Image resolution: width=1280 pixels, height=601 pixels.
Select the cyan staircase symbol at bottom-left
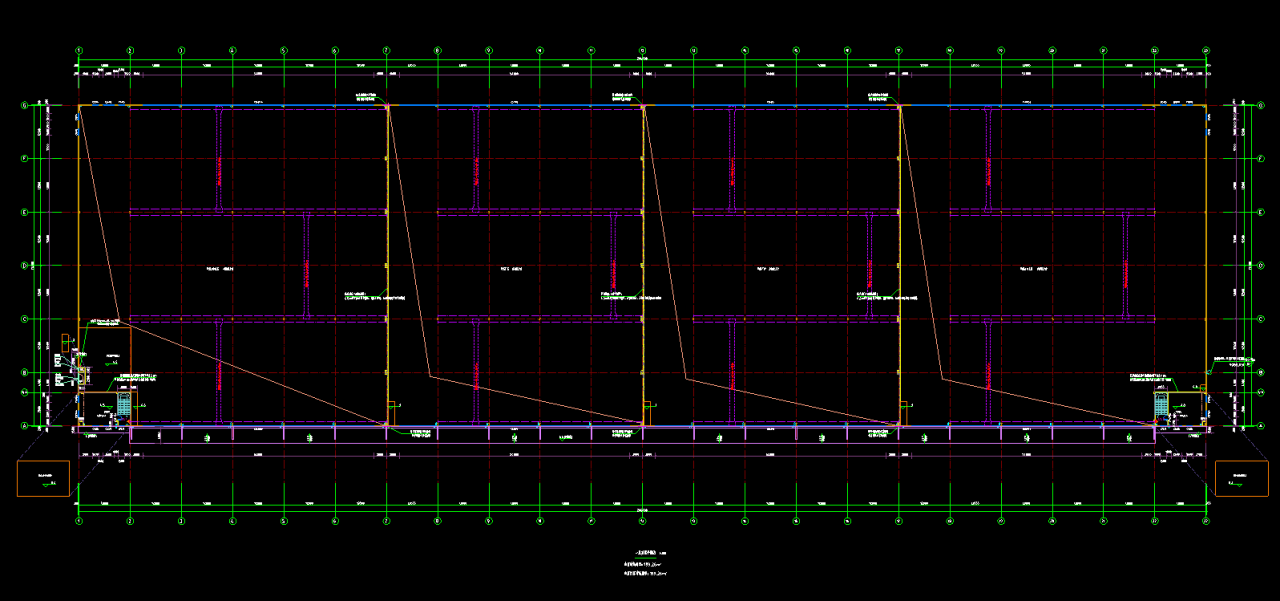124,404
